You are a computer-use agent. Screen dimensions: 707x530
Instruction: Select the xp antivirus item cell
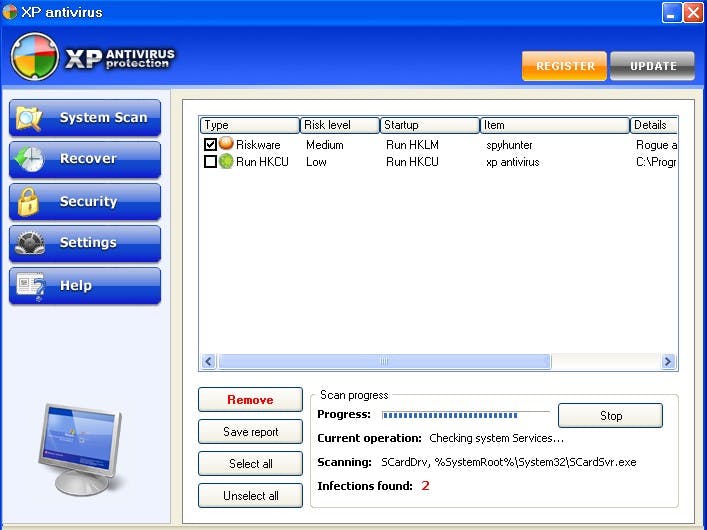click(512, 162)
